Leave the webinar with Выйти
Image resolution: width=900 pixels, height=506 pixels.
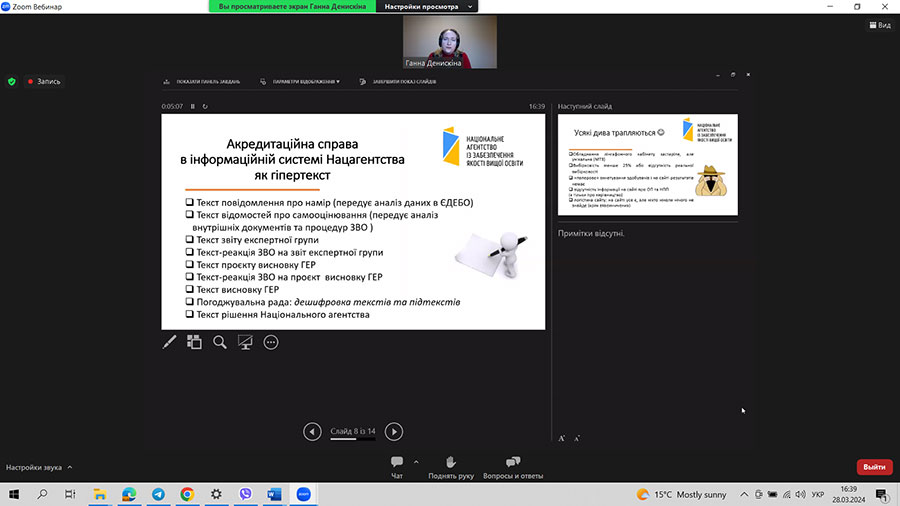pos(874,467)
